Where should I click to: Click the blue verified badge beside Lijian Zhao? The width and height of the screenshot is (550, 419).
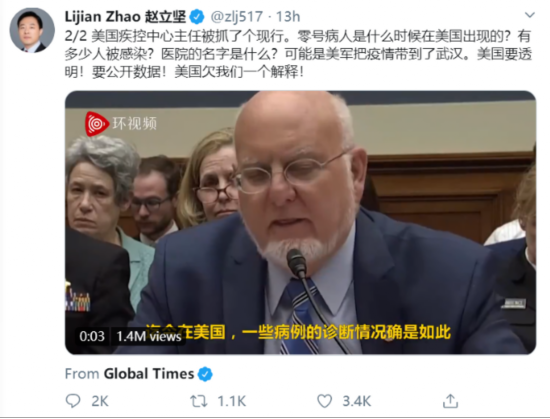197,17
